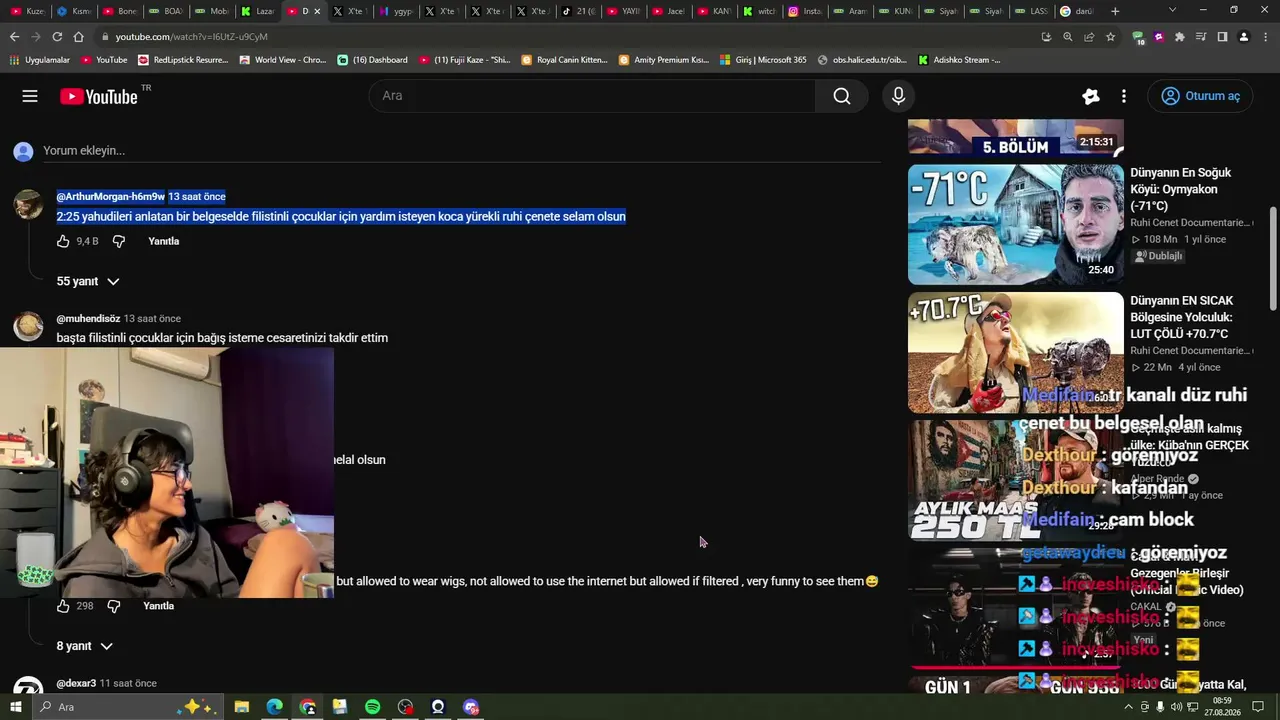This screenshot has height=720, width=1280.
Task: Open the YouTube bookmark in bookmarks bar
Action: [104, 60]
